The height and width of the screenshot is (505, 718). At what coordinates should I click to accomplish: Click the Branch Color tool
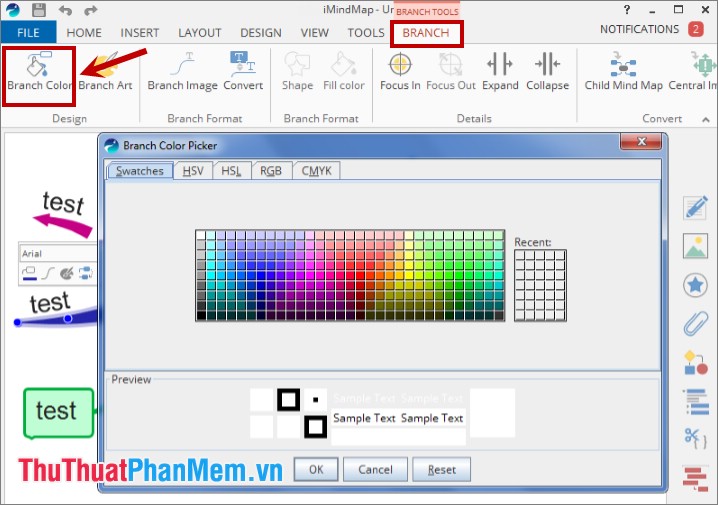(x=40, y=73)
